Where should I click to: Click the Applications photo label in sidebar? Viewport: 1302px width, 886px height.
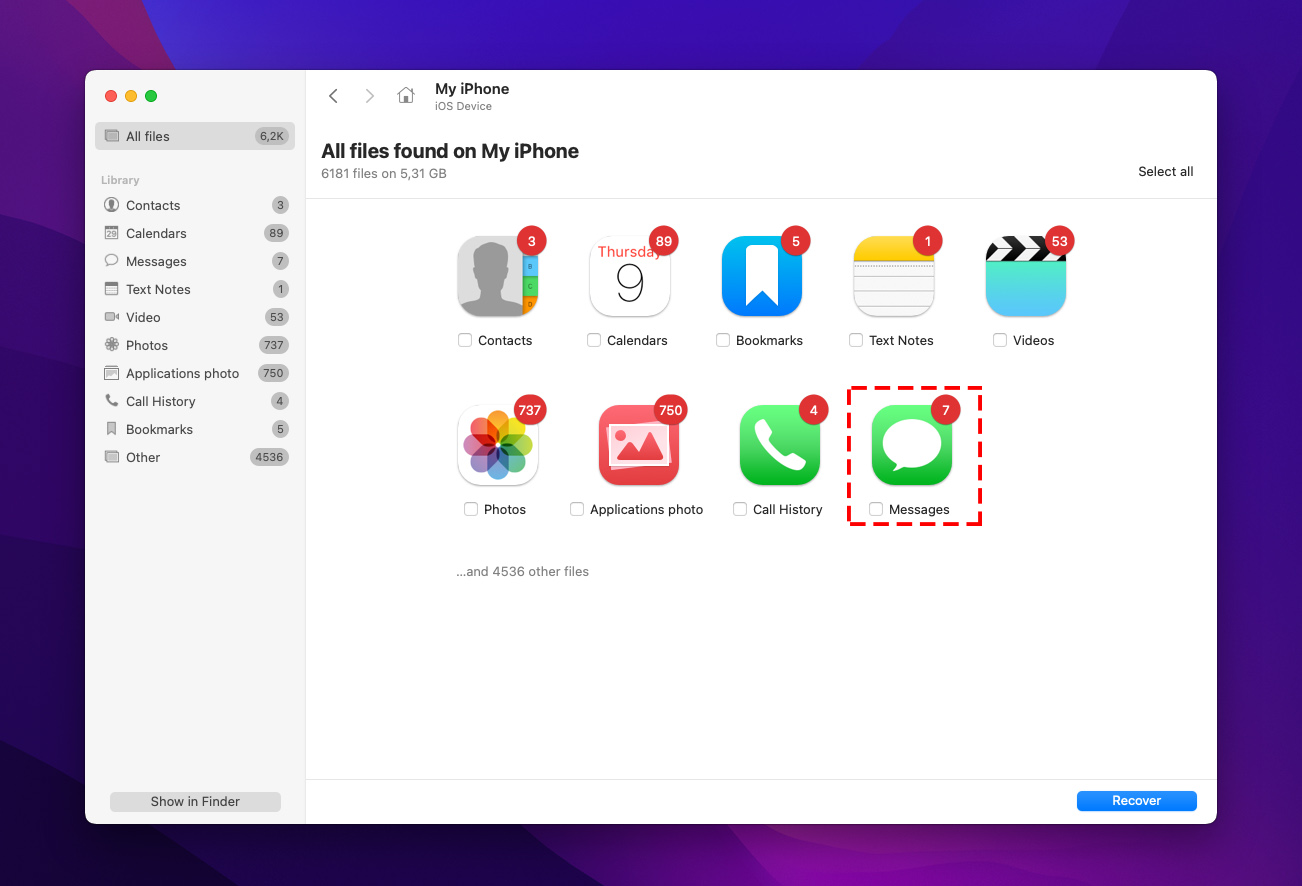point(183,373)
